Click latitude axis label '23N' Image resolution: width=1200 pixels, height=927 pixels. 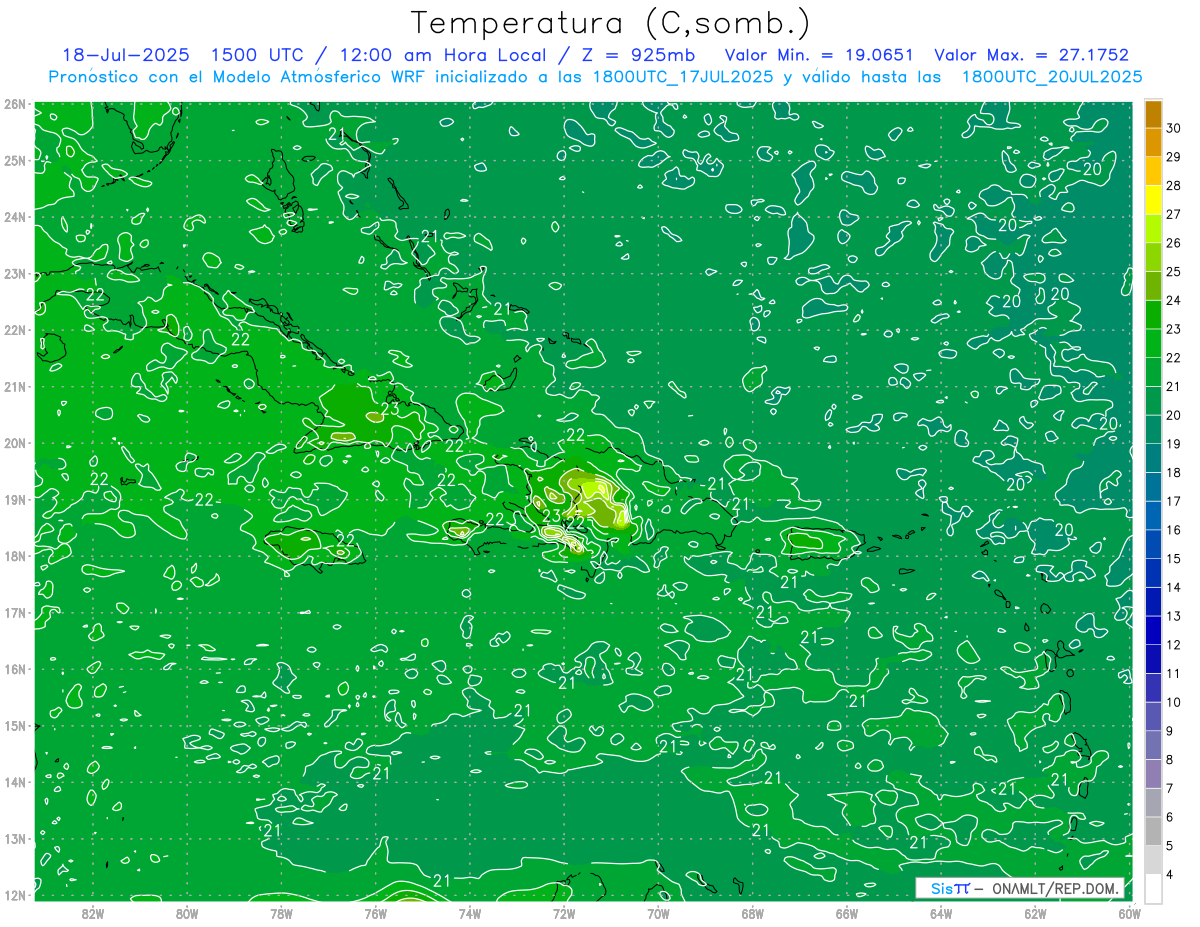[14, 273]
